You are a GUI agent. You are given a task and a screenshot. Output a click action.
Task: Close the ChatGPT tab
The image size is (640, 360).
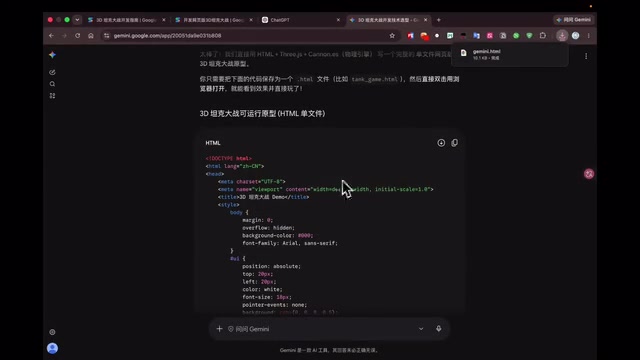[x=338, y=20]
